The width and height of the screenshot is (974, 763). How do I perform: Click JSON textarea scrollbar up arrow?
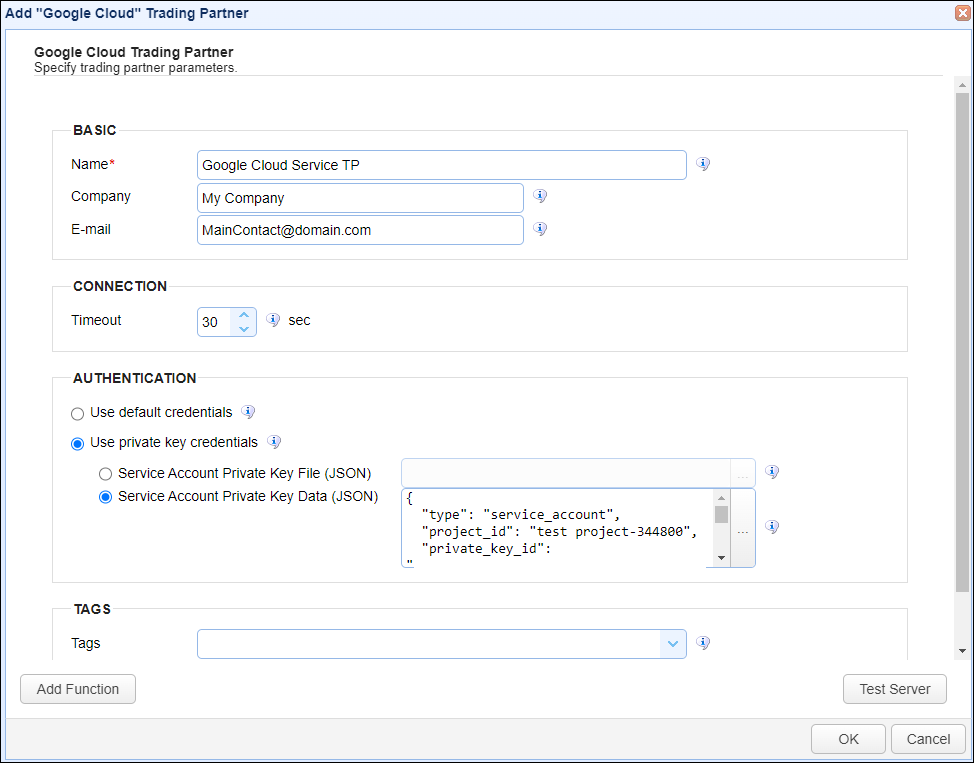[721, 498]
